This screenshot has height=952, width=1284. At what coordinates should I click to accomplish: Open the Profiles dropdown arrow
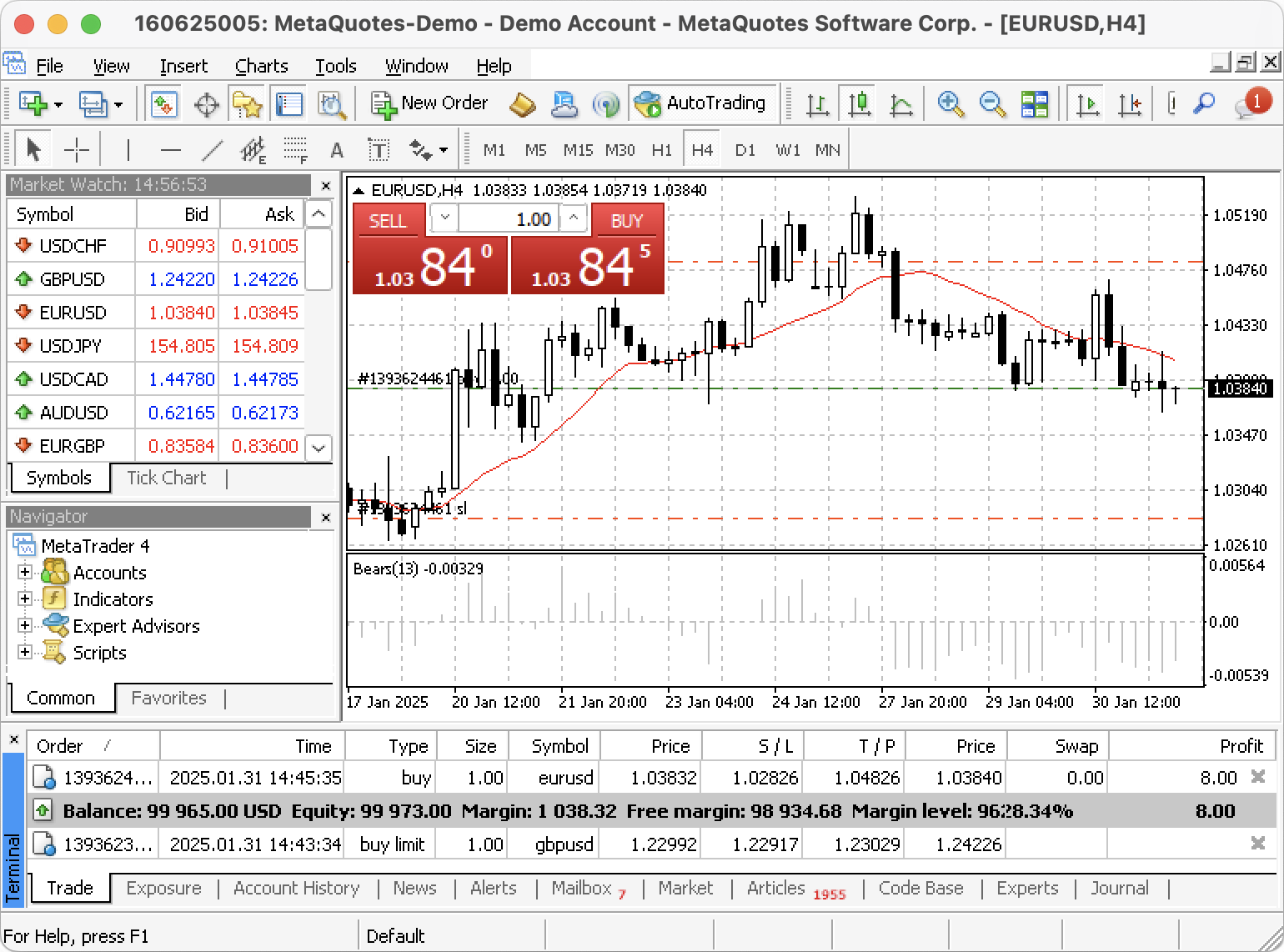point(118,105)
